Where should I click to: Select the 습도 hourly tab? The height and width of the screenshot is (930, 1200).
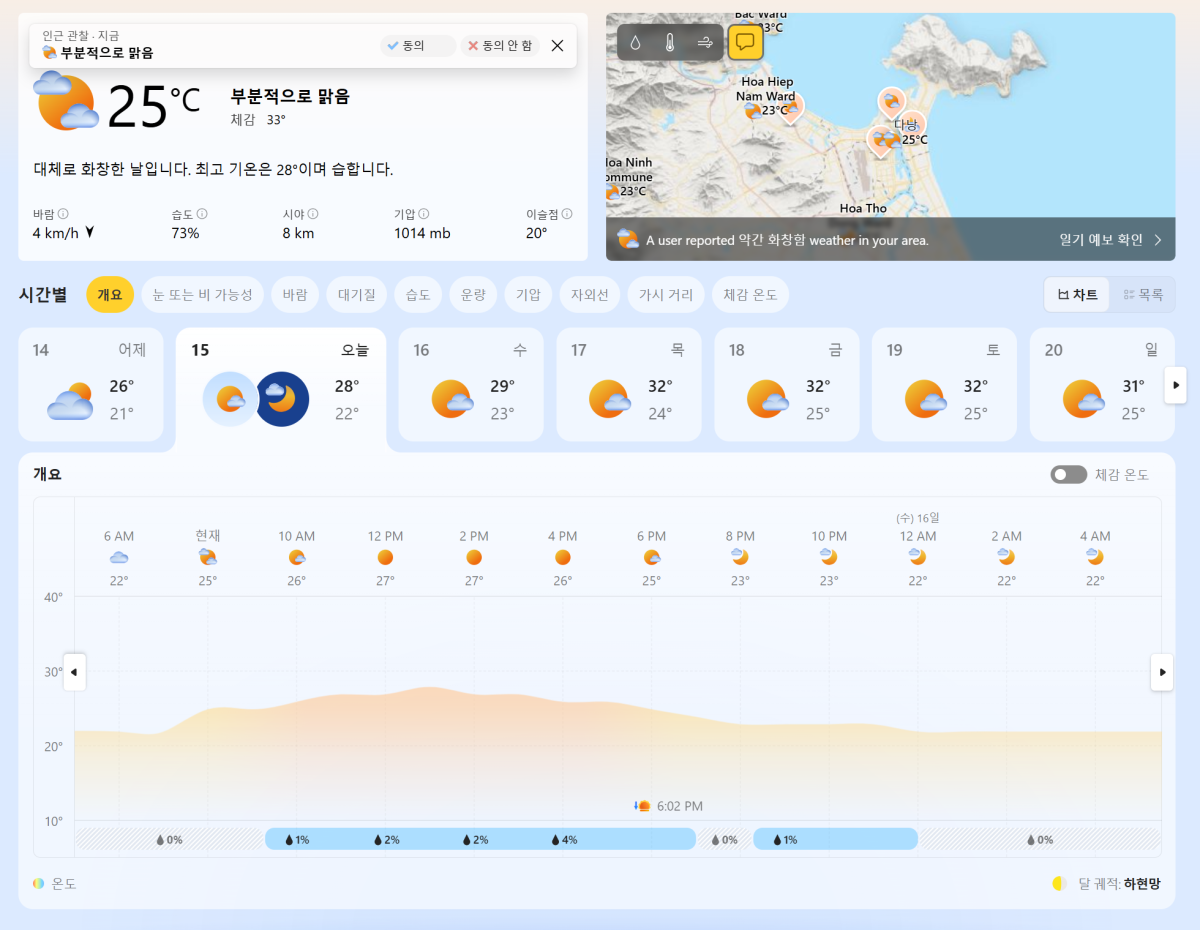[418, 295]
